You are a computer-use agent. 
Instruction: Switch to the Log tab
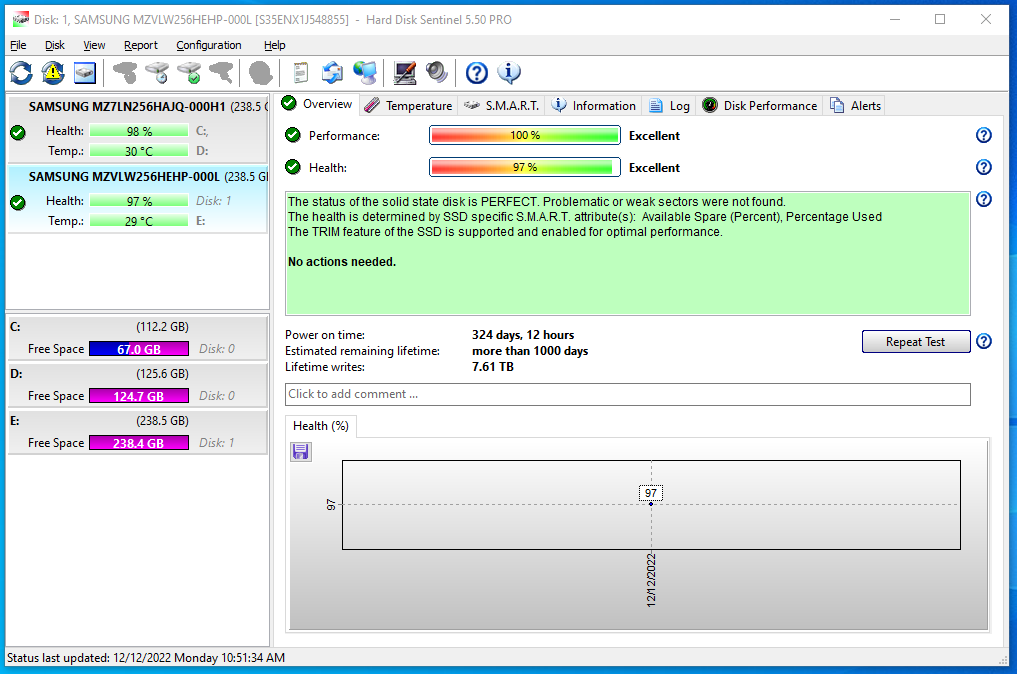click(x=669, y=106)
